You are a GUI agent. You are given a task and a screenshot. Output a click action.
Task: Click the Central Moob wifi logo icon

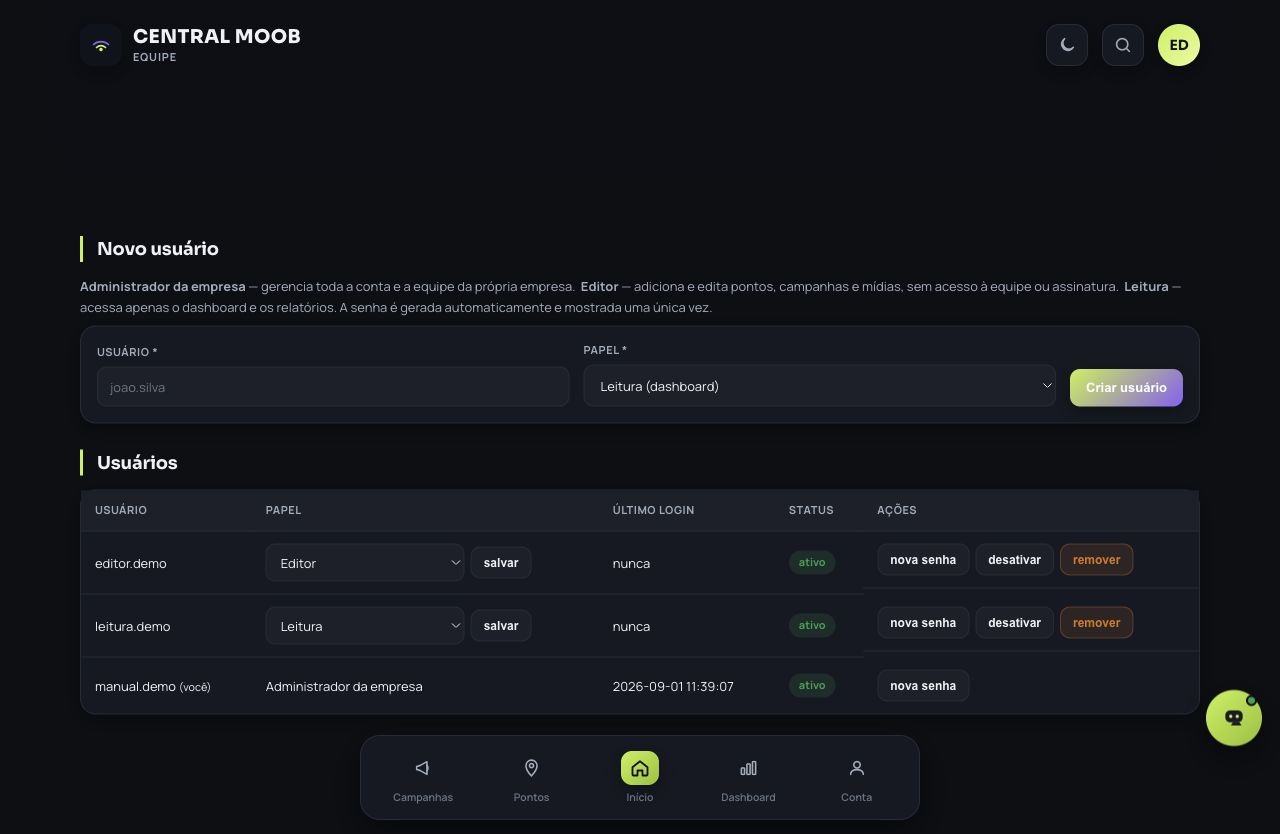click(101, 45)
